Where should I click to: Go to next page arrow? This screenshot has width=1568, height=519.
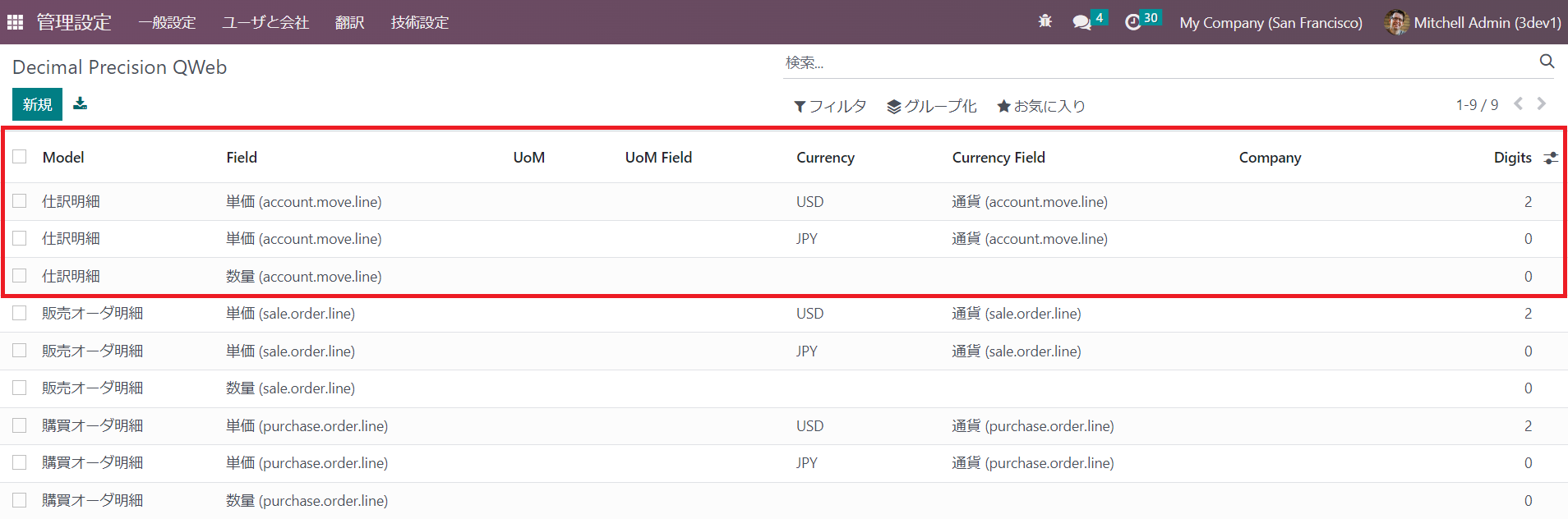(1542, 103)
